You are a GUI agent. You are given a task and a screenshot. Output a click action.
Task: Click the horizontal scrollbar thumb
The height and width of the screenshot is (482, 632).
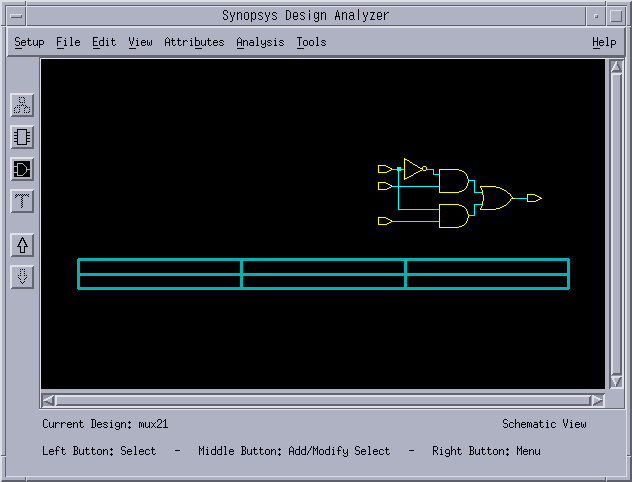[323, 401]
